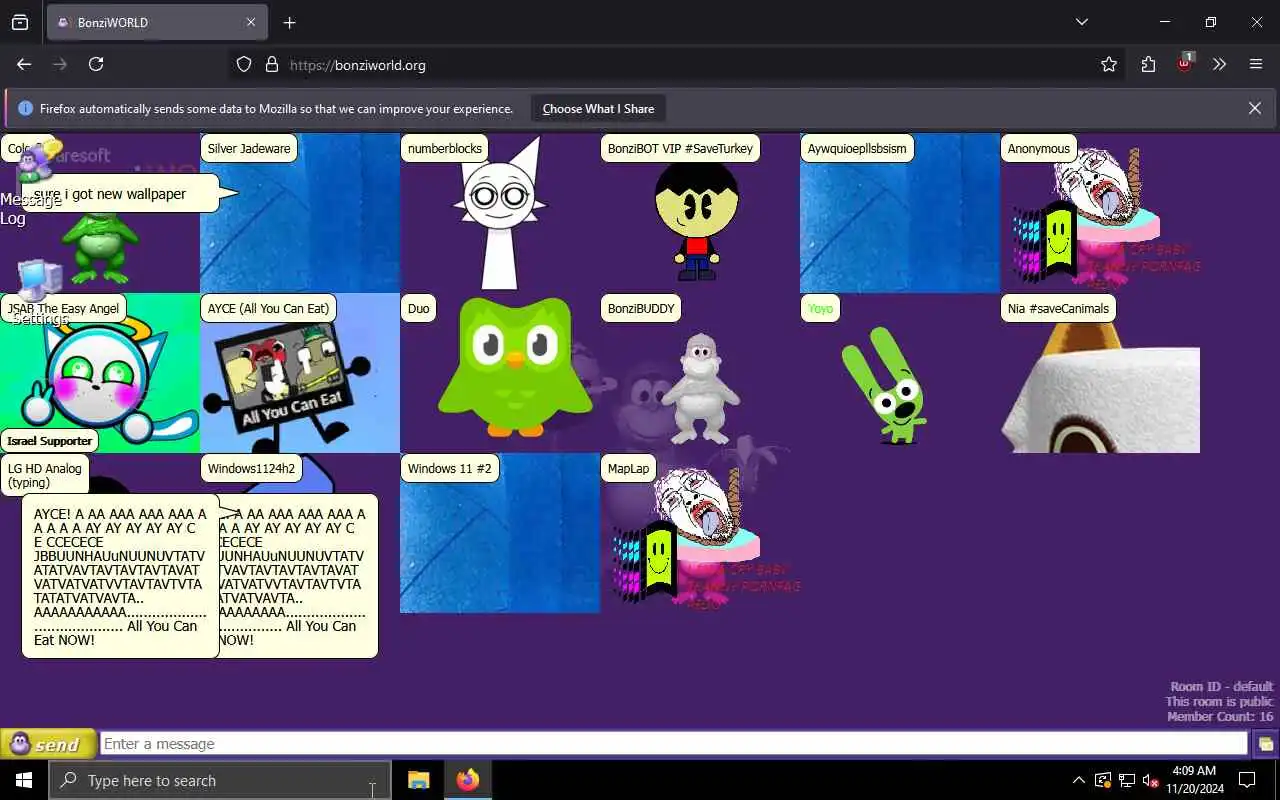
Task: Click the Silver Jadeware name label
Action: coord(249,149)
